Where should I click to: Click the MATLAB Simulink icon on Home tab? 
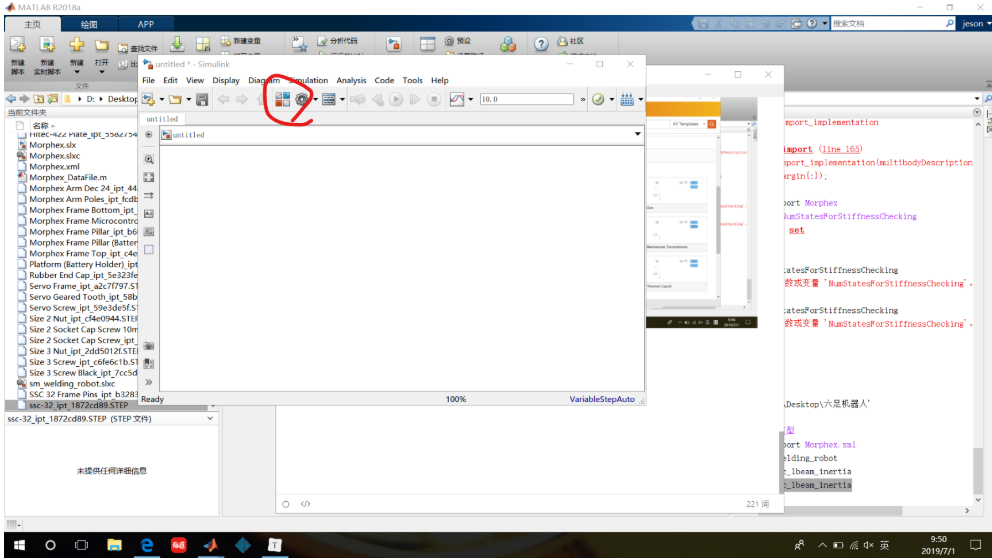coord(394,44)
